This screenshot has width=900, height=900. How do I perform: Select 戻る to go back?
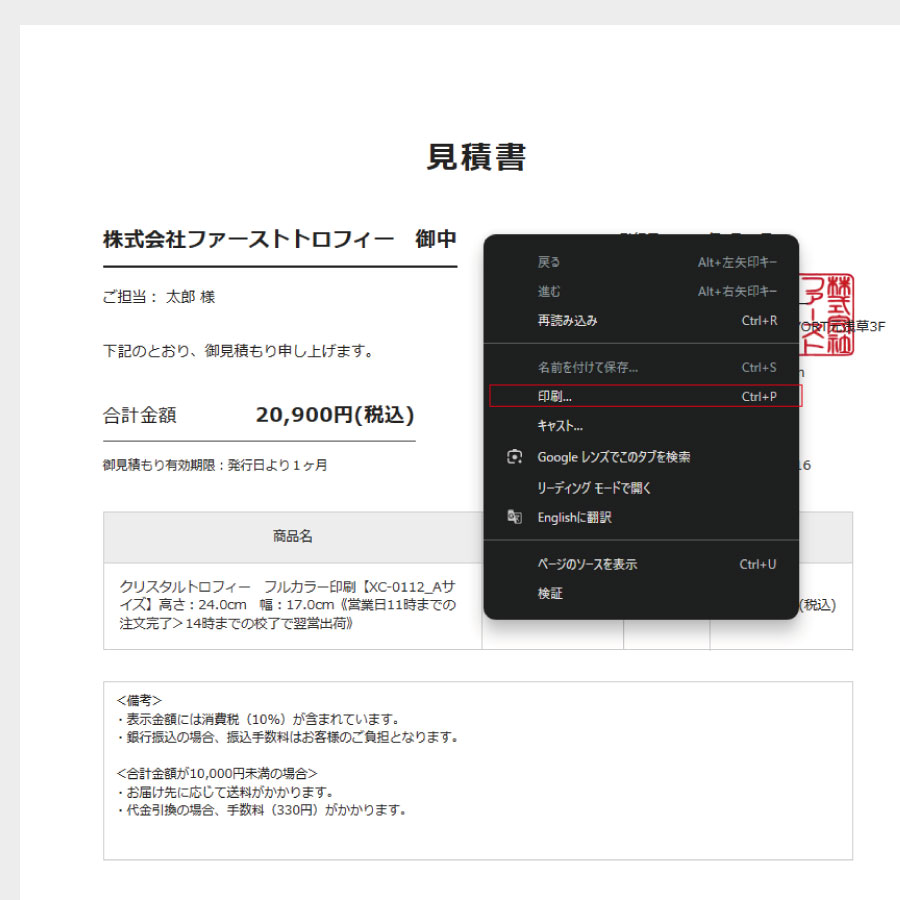tap(548, 261)
